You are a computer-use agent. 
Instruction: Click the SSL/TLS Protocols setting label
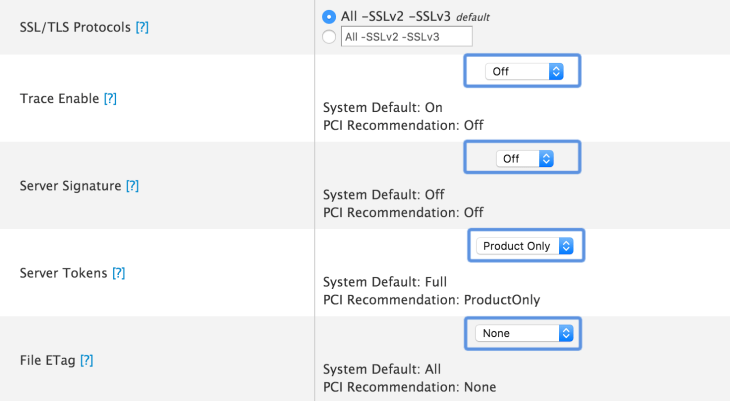[75, 27]
